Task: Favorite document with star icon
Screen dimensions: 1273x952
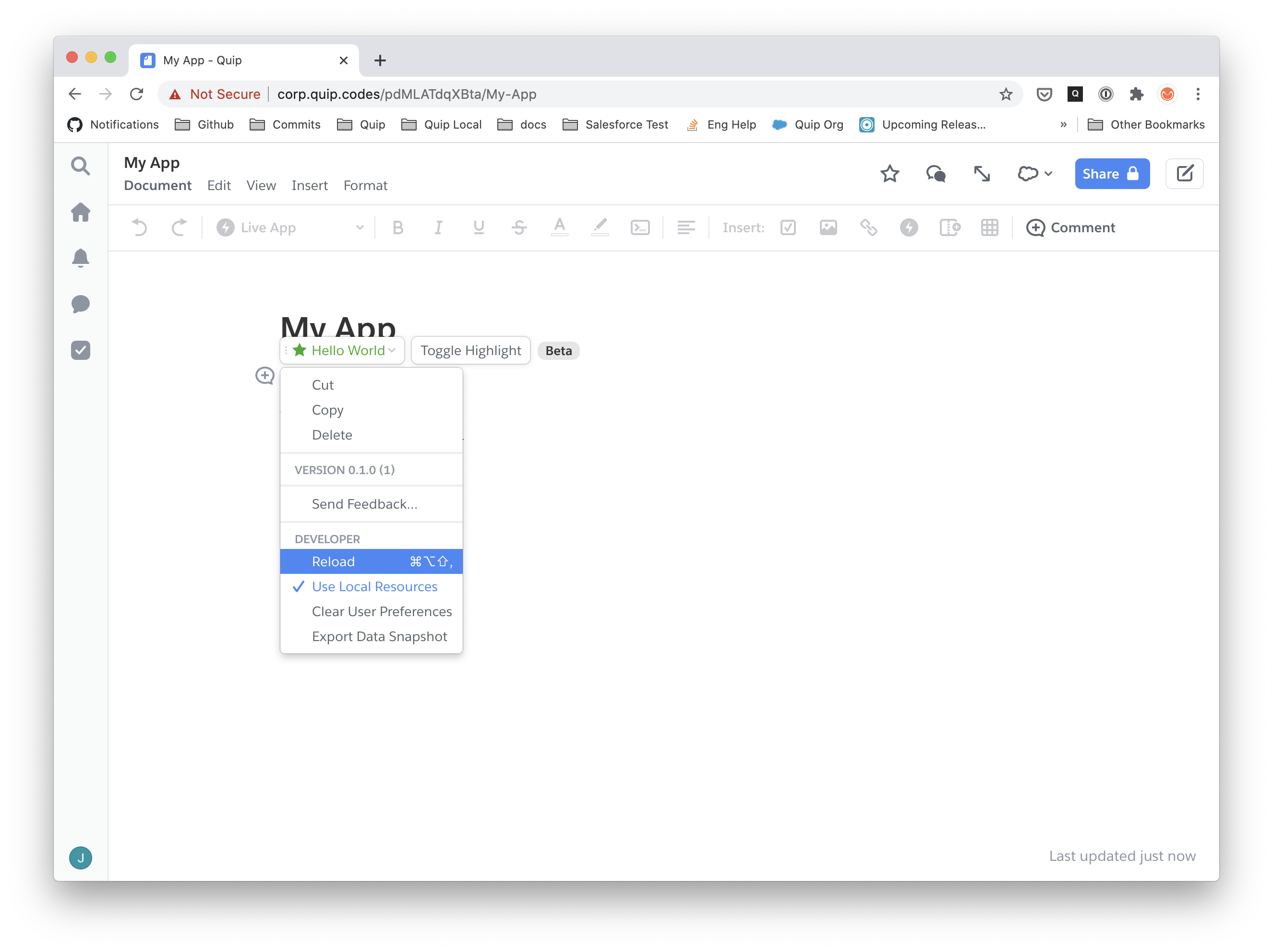Action: tap(890, 174)
